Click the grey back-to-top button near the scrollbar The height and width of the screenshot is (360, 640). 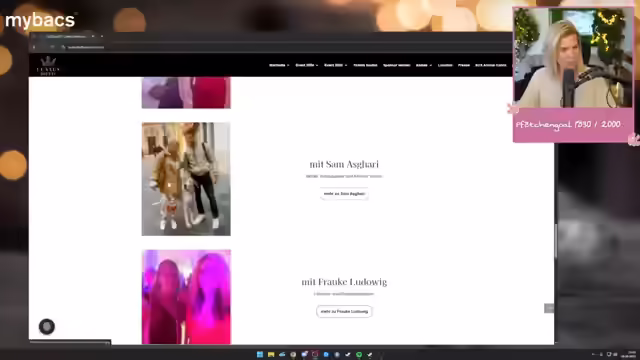[x=549, y=308]
